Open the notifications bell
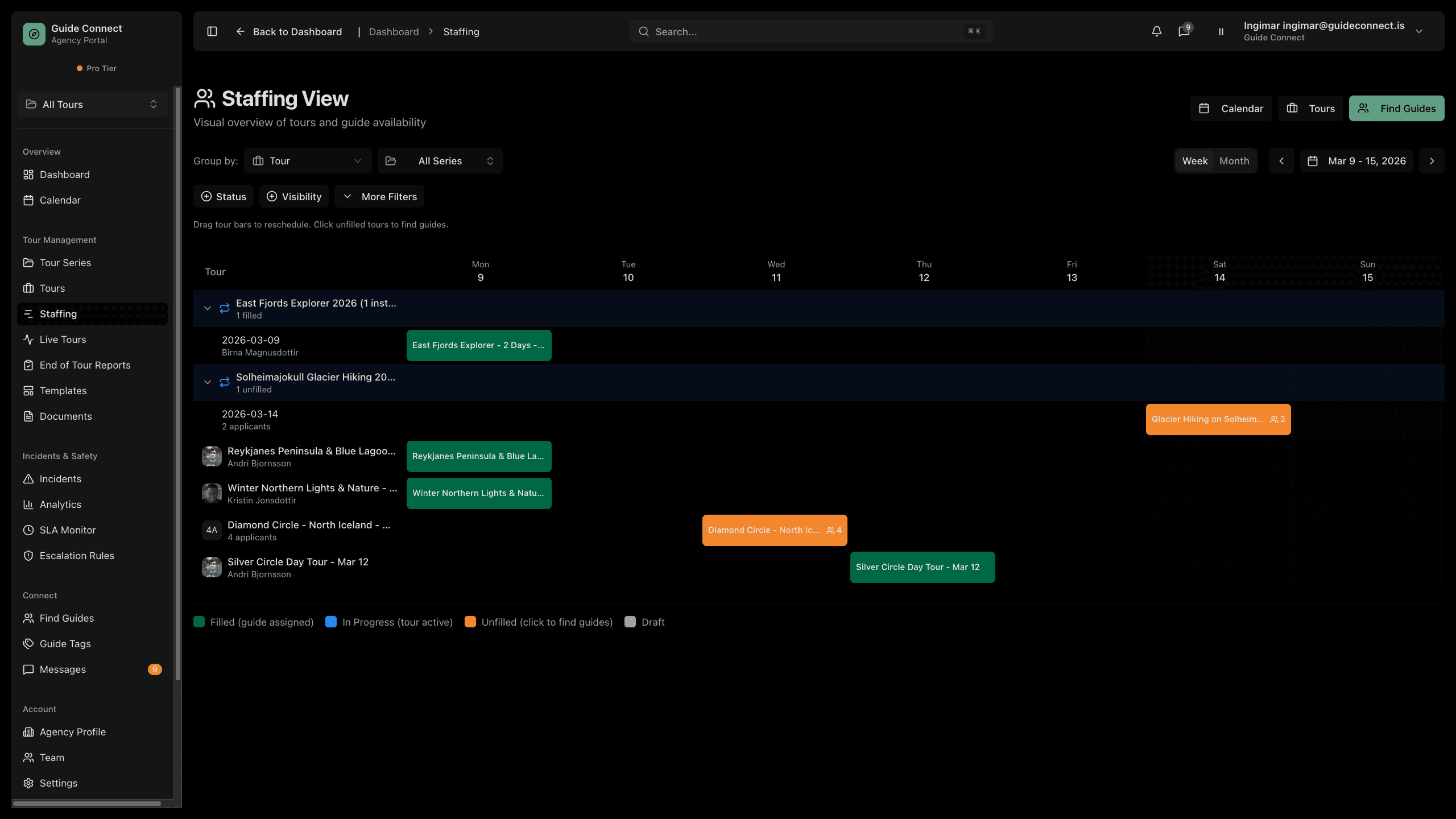Screen dimensions: 1456x819 (1156, 31)
